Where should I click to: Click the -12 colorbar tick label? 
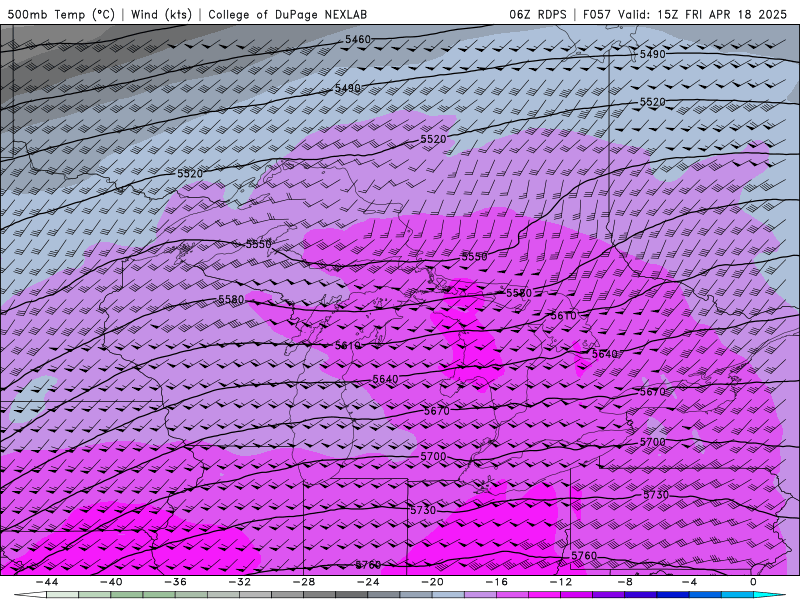pos(561,582)
